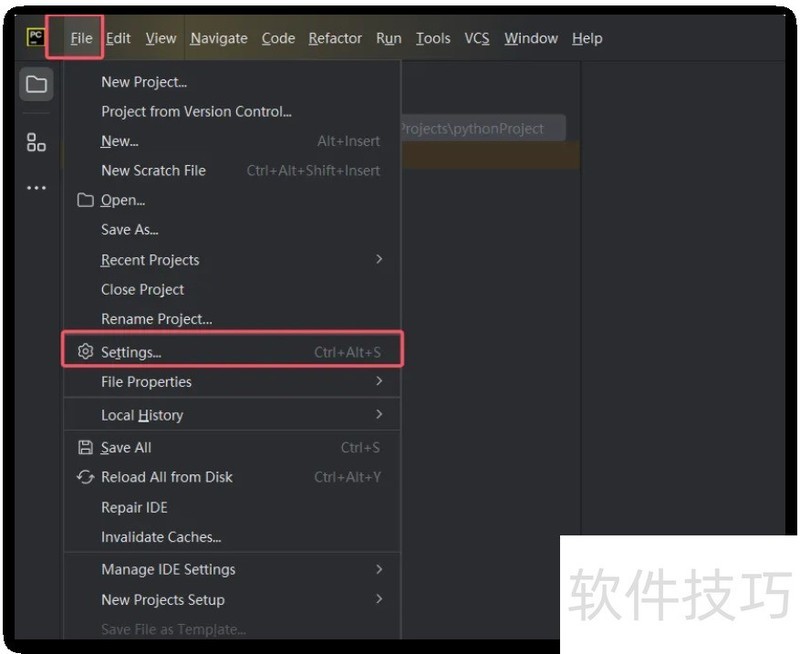The height and width of the screenshot is (654, 800).
Task: Click the gear icon beside Settings
Action: 85,352
